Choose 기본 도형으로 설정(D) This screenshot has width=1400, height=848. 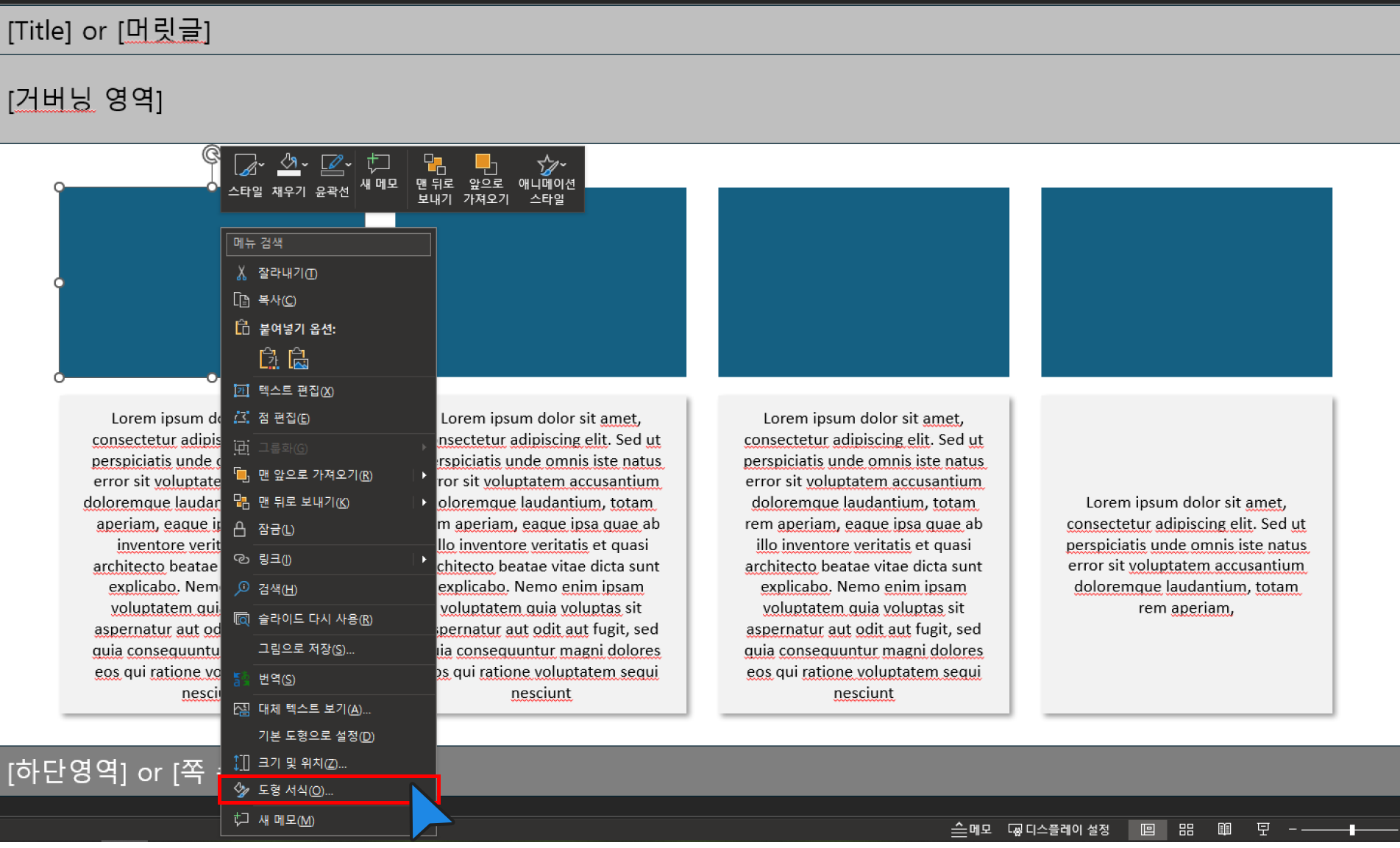click(328, 736)
